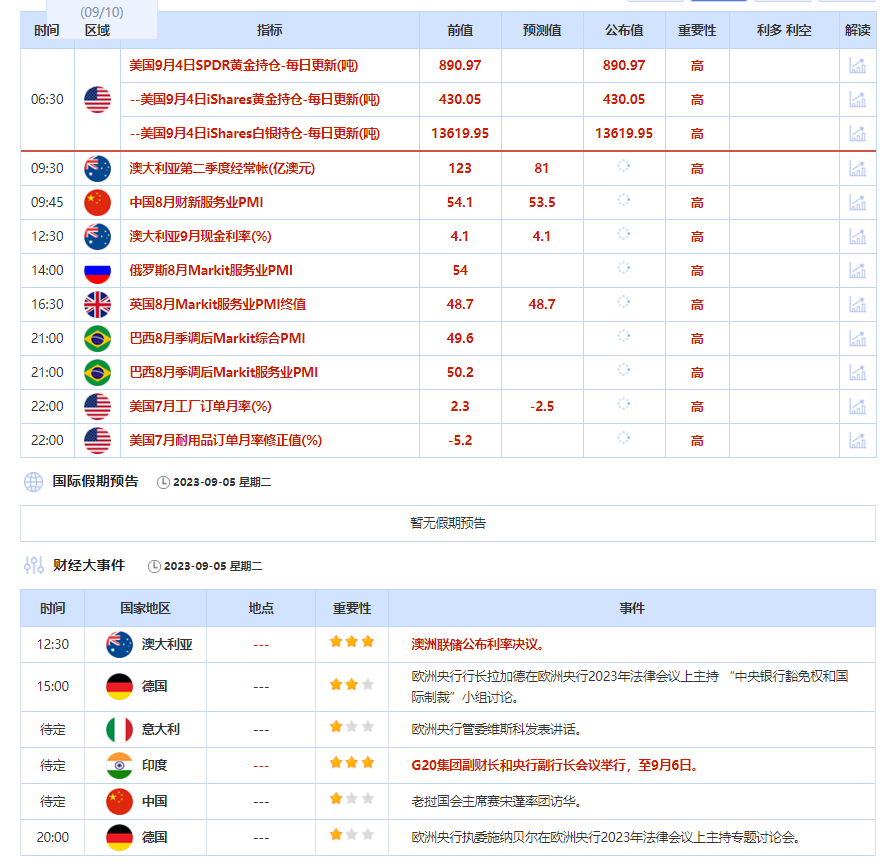Click the 解读 column header
The height and width of the screenshot is (865, 889).
[x=858, y=31]
